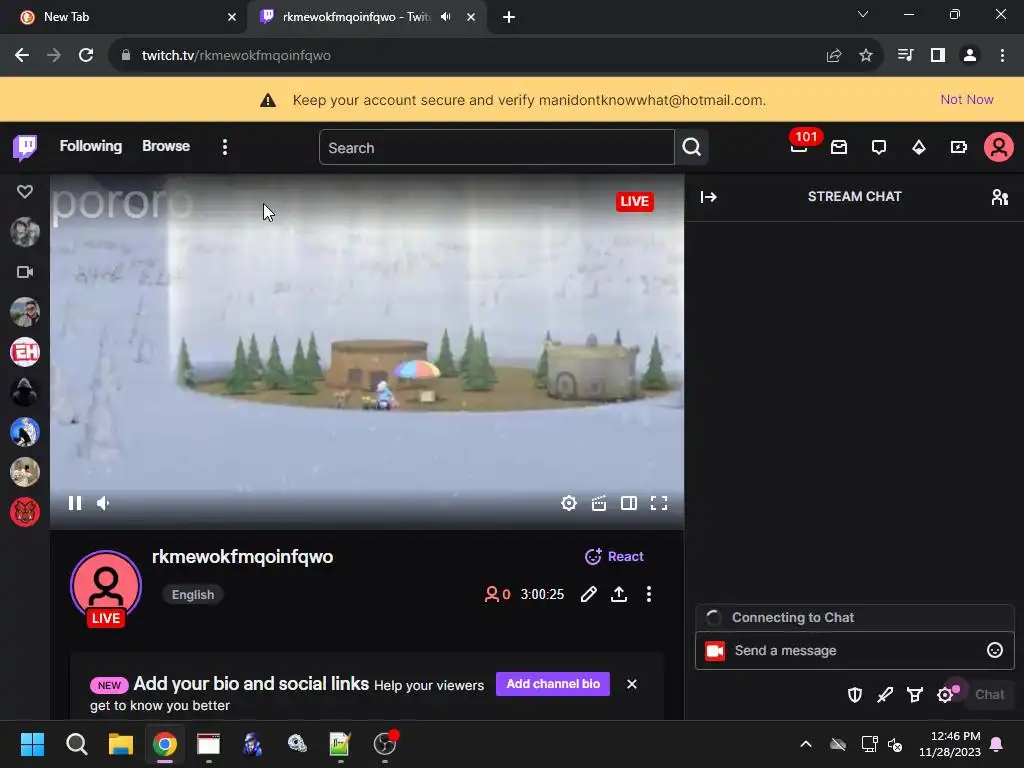Click the Chrome share page icon in the address bar
Screen dimensions: 1024x768
(x=834, y=56)
